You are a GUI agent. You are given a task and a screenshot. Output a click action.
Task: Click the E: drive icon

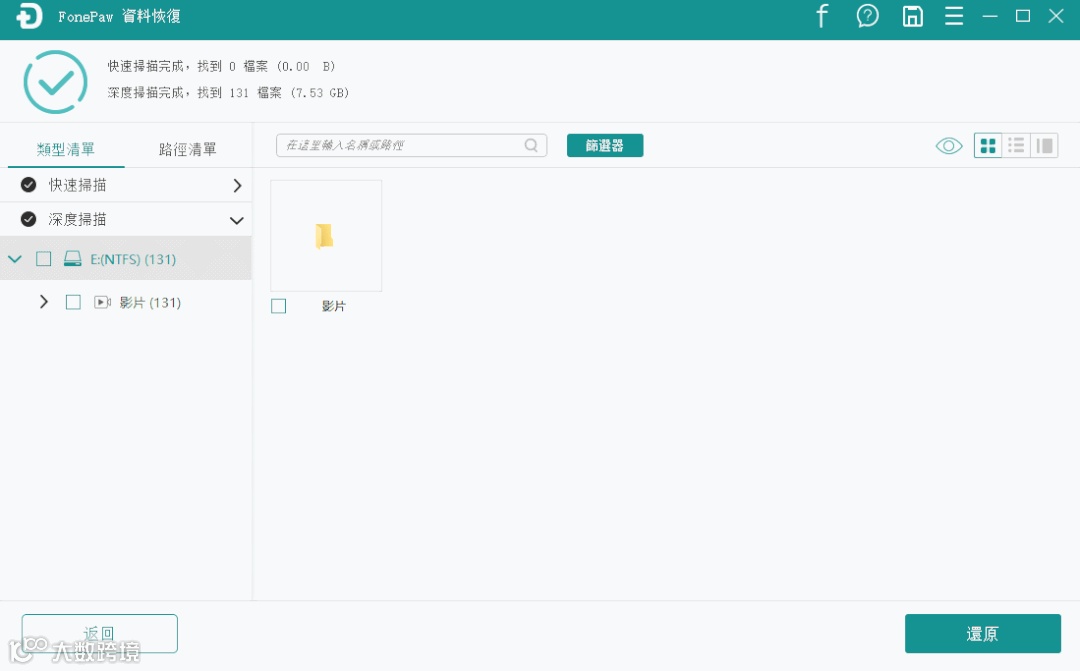(72, 259)
